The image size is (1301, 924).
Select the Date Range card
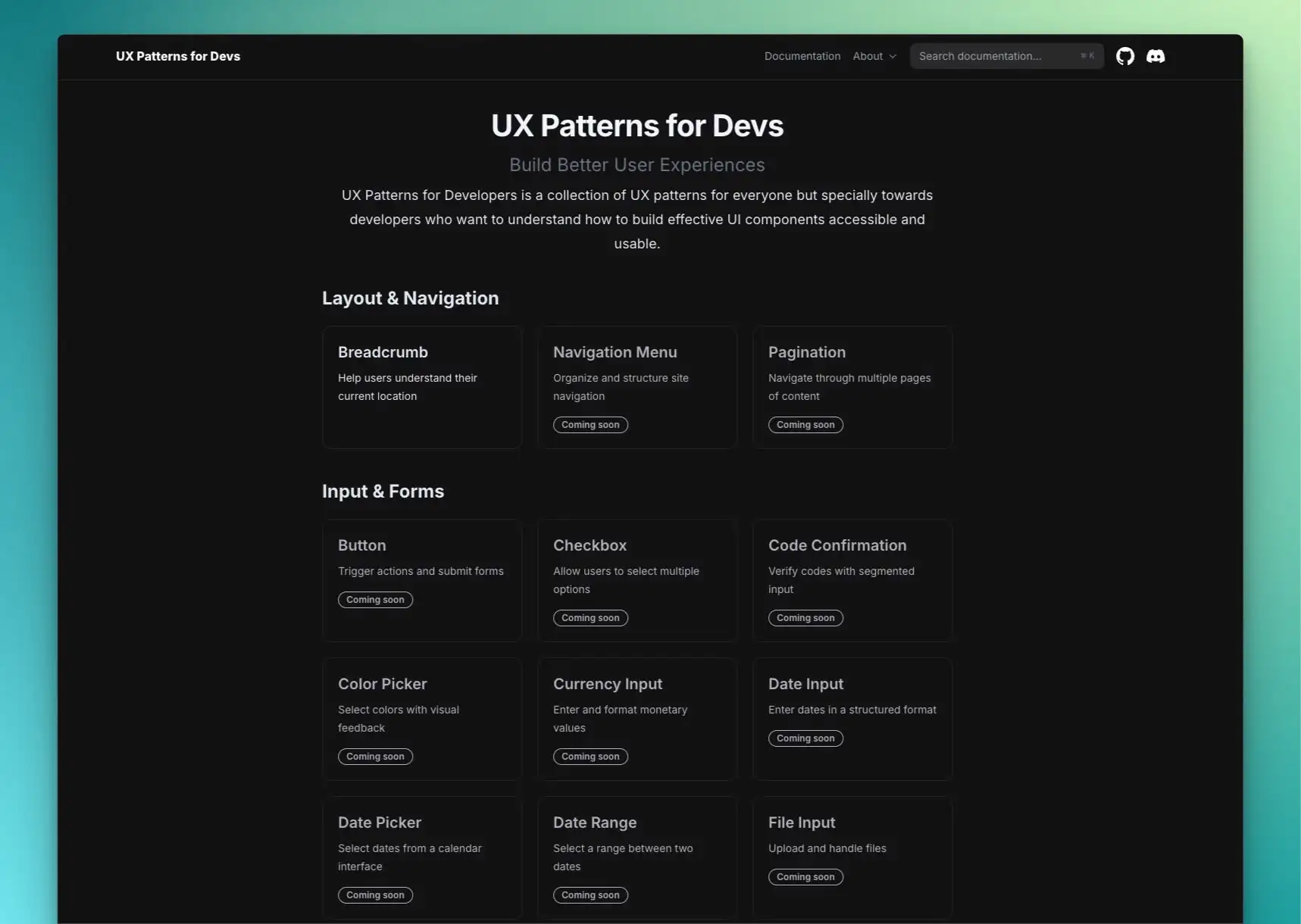(636, 857)
